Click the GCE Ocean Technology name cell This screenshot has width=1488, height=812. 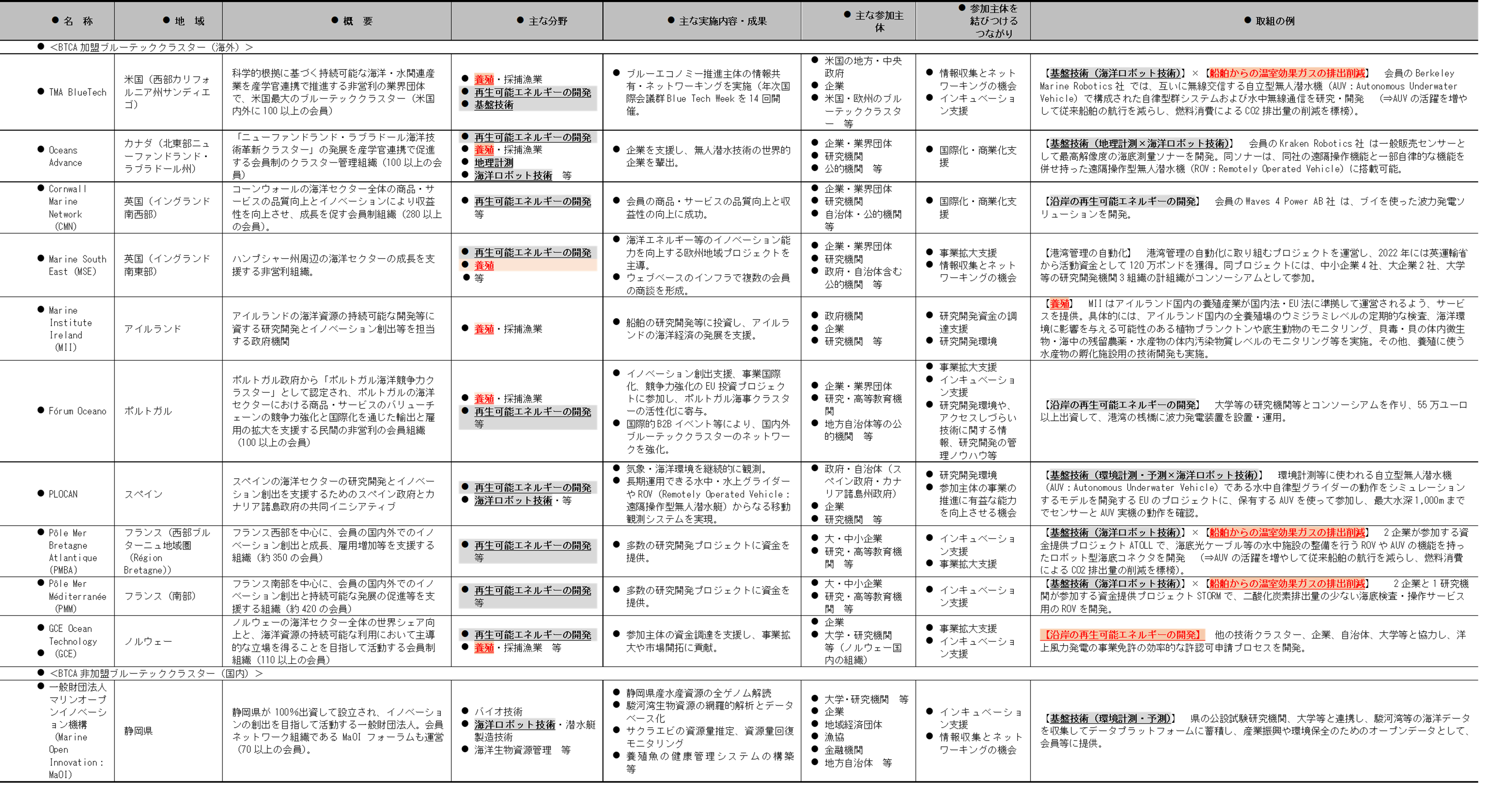(57, 641)
